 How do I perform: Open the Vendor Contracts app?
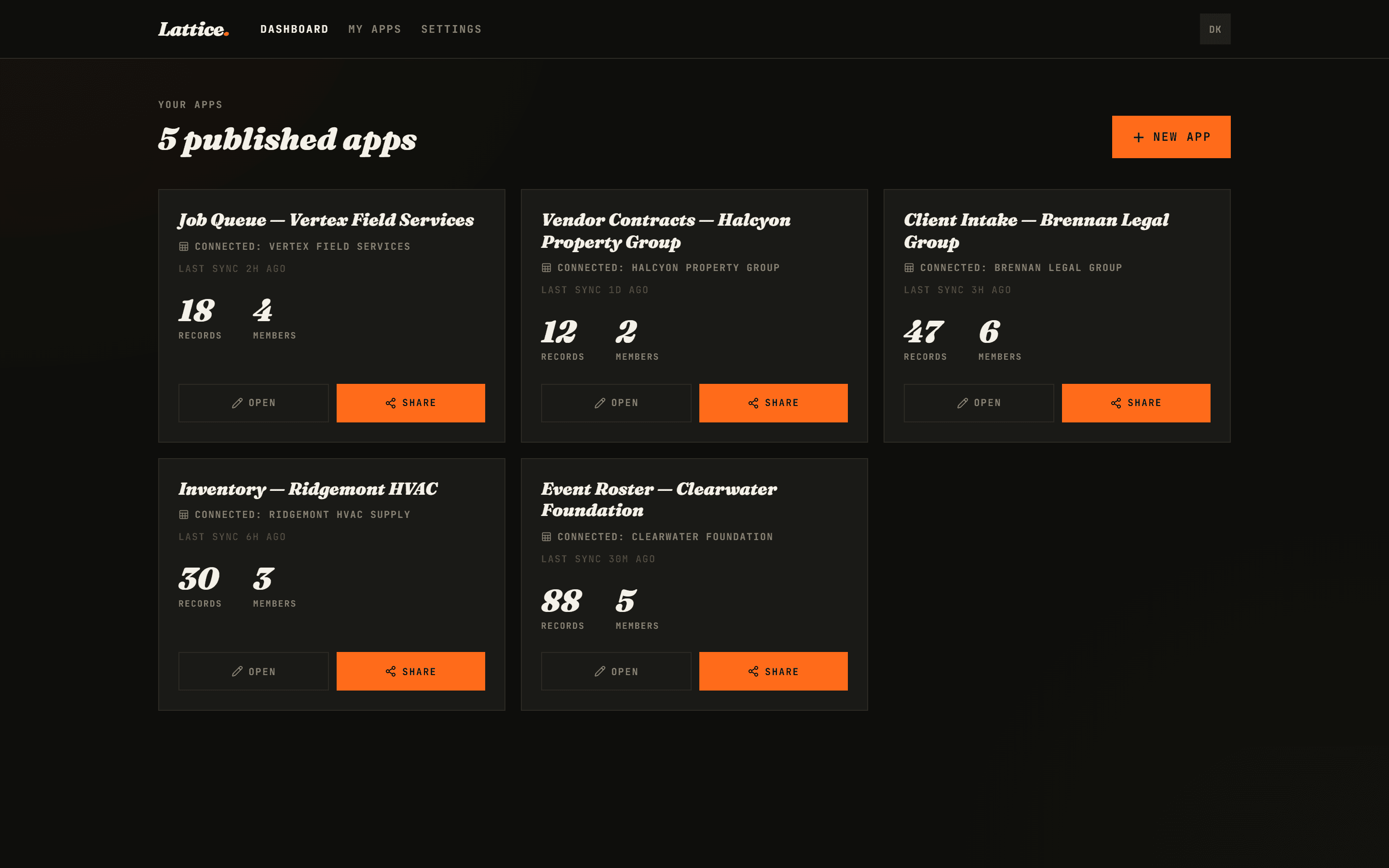point(616,403)
